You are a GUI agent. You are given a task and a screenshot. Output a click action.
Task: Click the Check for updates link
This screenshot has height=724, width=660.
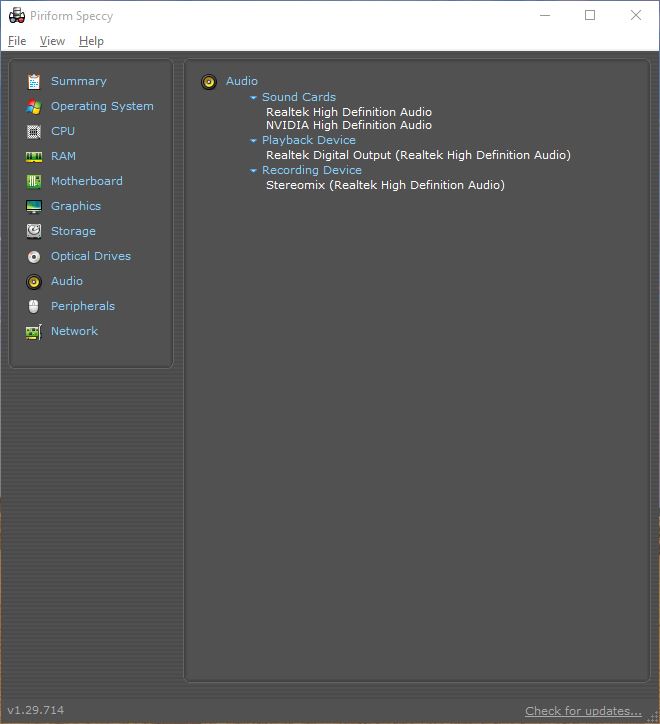pyautogui.click(x=583, y=711)
